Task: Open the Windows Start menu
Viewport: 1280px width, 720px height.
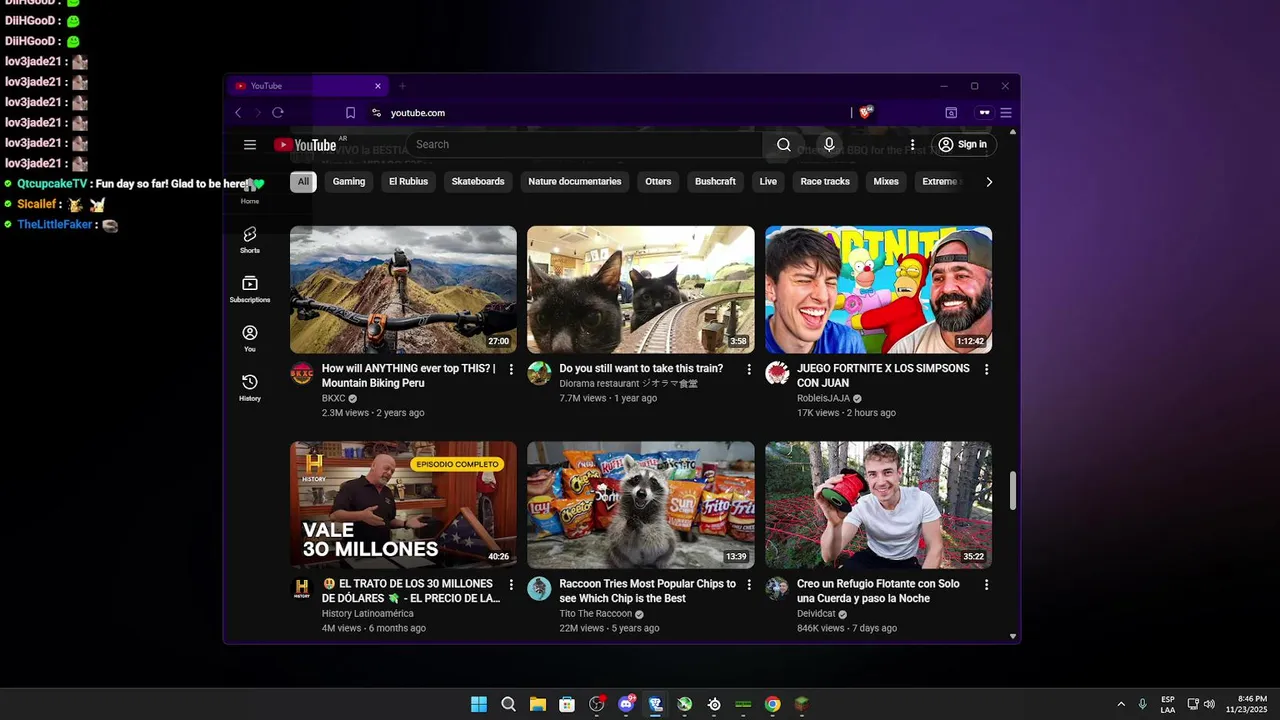Action: (x=479, y=704)
